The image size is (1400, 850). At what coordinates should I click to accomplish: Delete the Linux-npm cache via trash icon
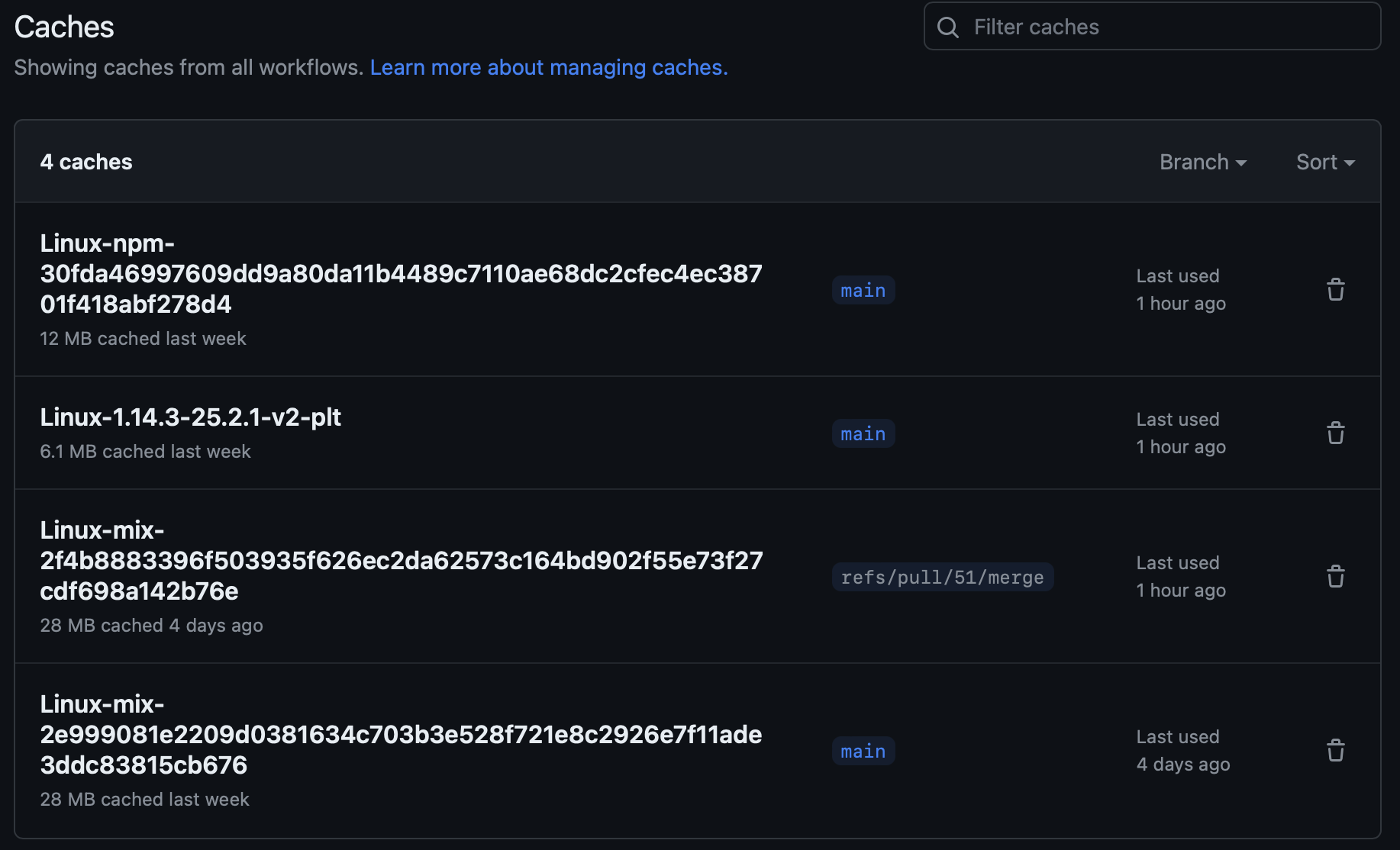(x=1335, y=290)
